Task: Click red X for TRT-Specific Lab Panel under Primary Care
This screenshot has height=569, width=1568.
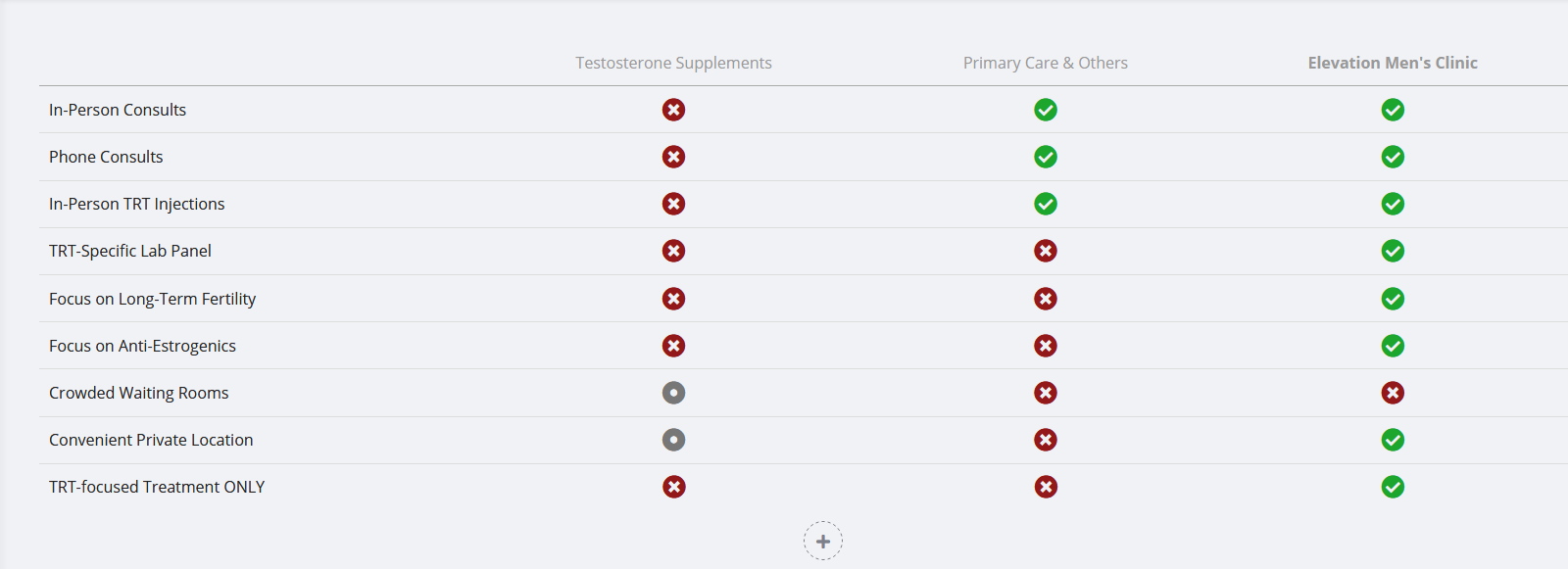Action: 1046,251
